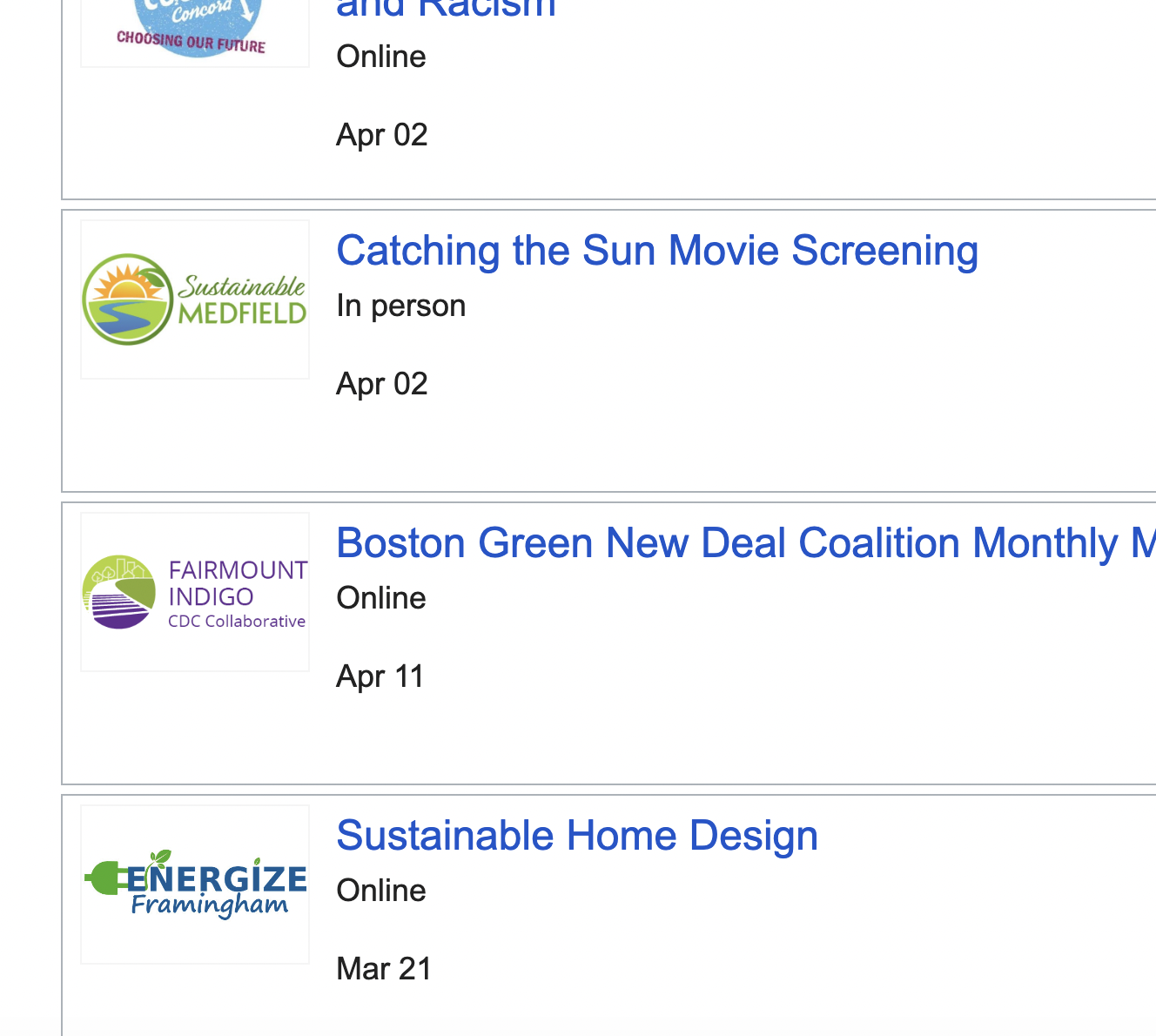Viewport: 1156px width, 1036px height.
Task: Click the Energize Framingham event thumbnail image
Action: point(194,883)
